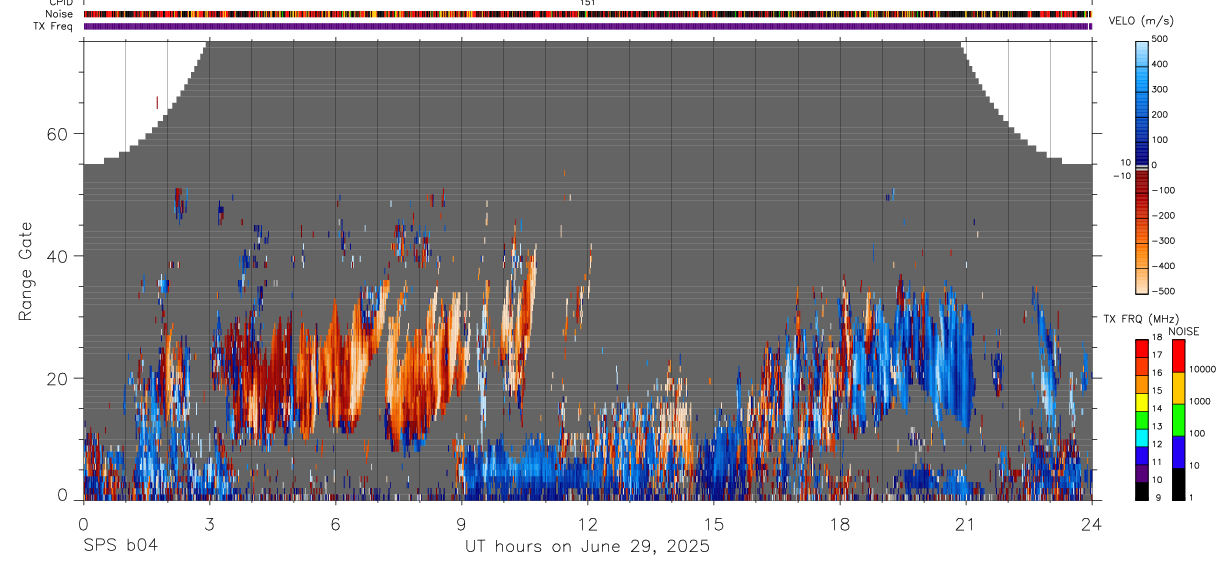
Task: Click the '500' tick on the velocity bar
Action: tap(1161, 39)
